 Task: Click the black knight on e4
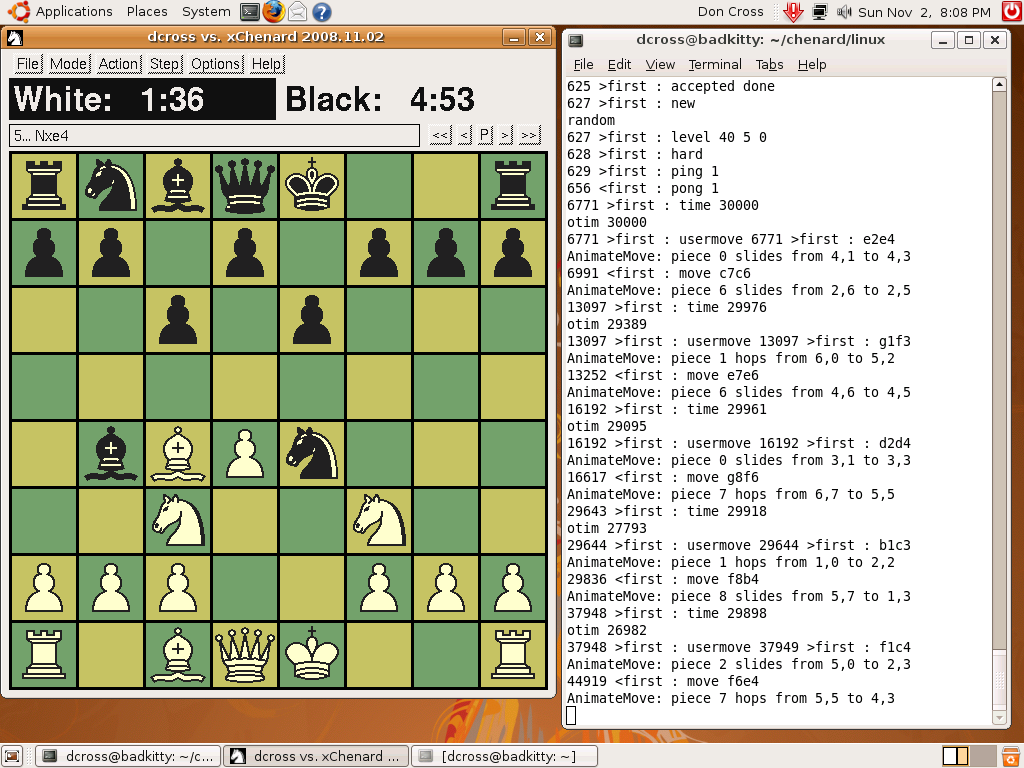312,453
